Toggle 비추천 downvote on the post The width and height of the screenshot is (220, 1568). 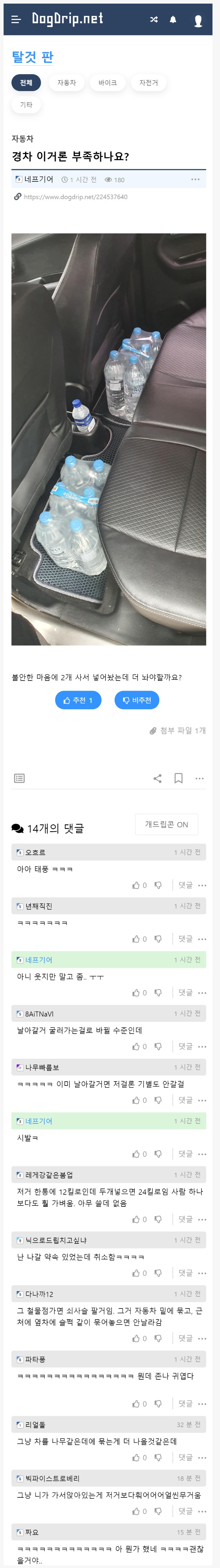tap(137, 700)
